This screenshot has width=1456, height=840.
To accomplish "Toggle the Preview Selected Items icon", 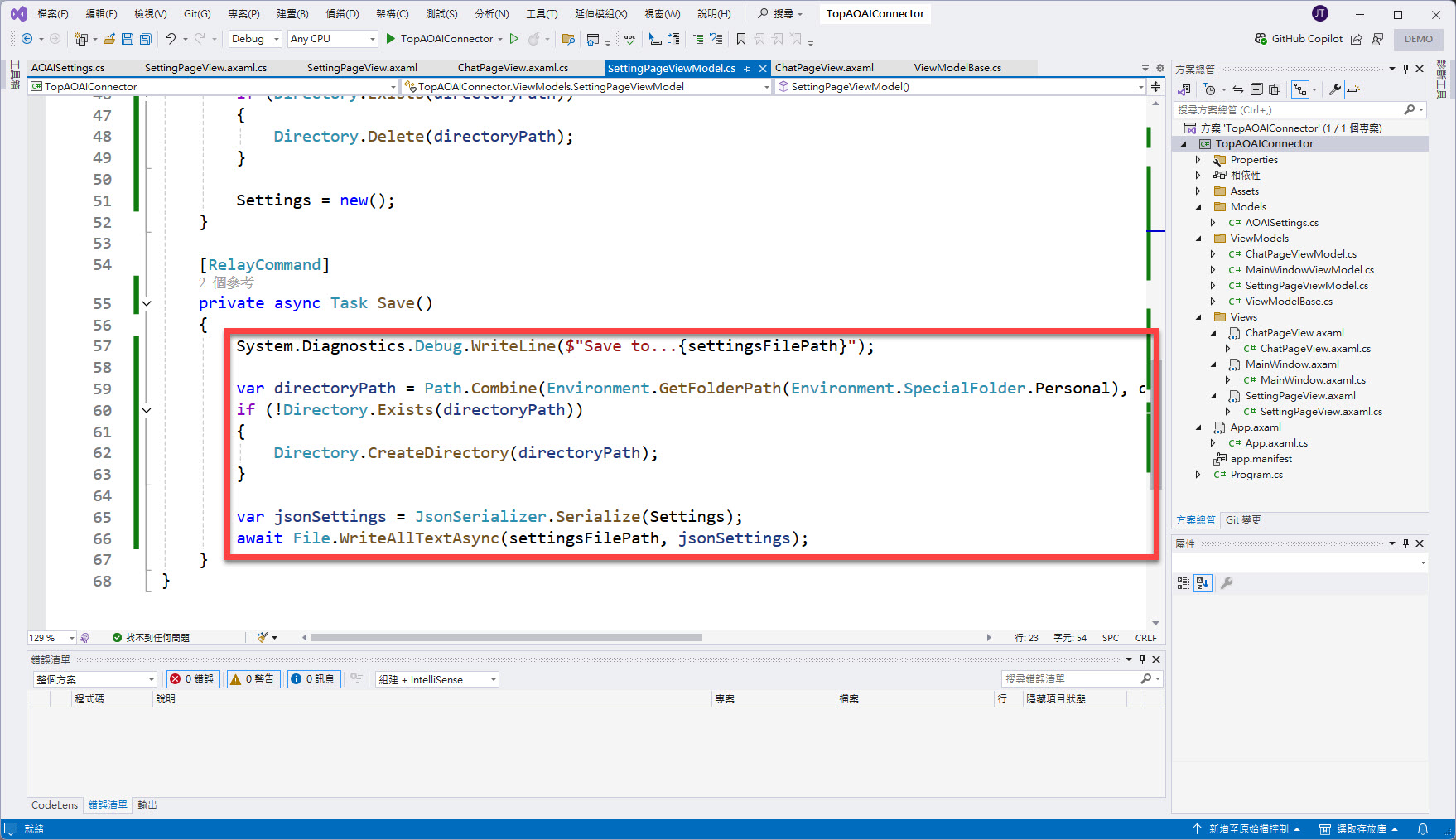I will point(1353,89).
